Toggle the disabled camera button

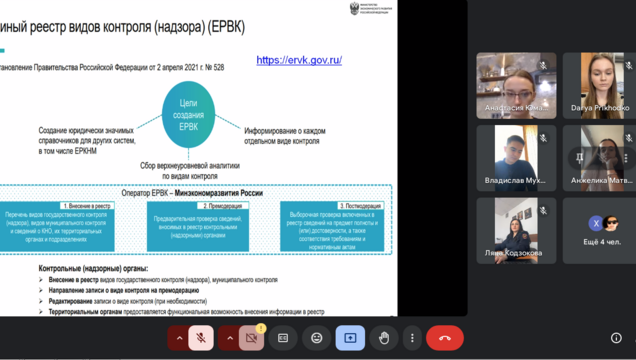tap(251, 338)
